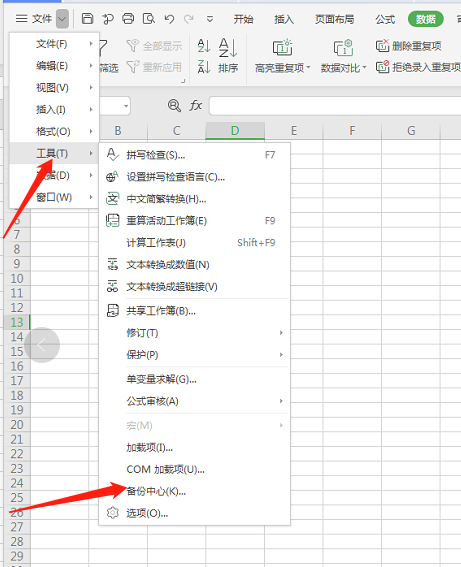Choose 选项(O) in the tools menu

(147, 513)
